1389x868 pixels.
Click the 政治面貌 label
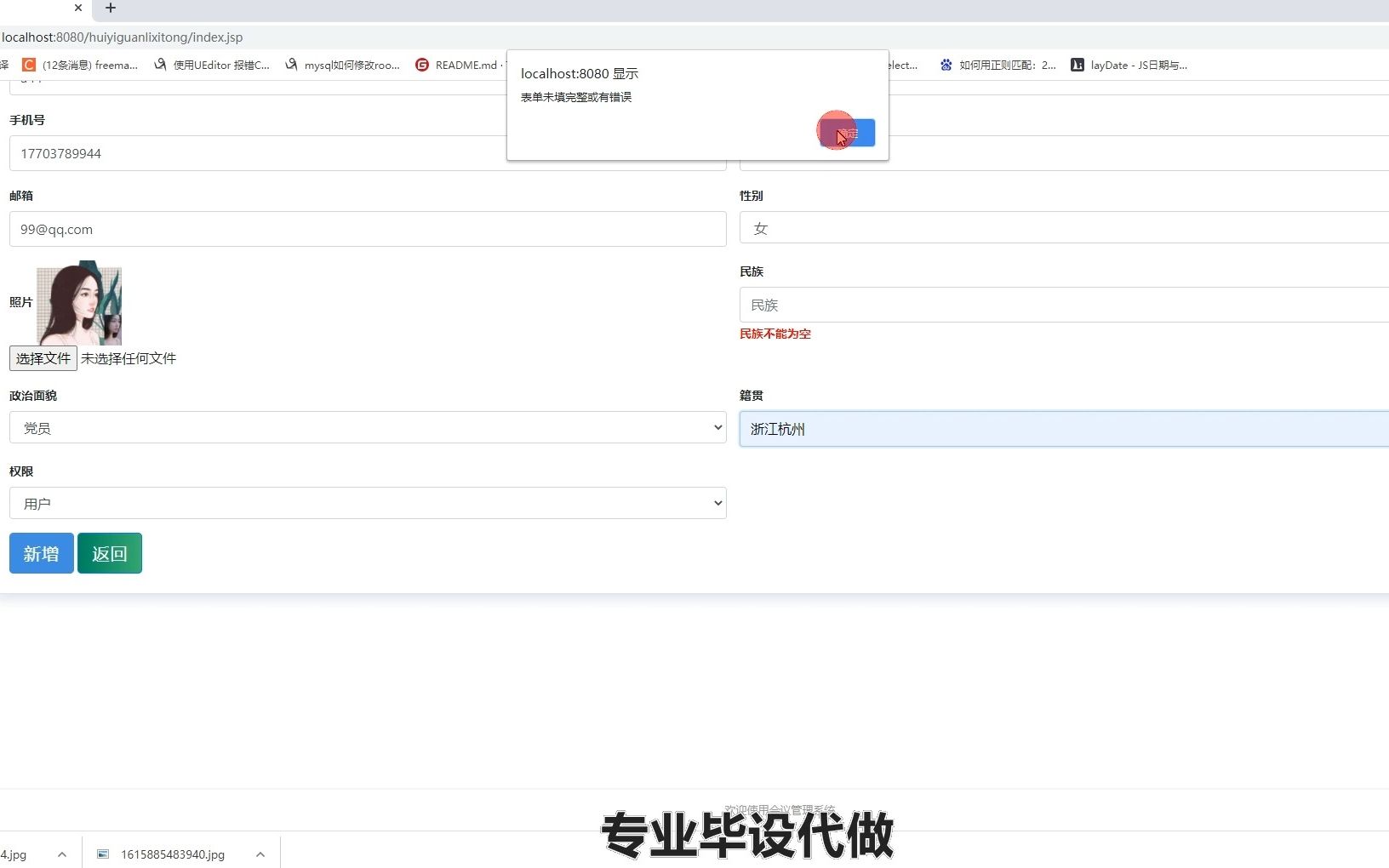(33, 396)
